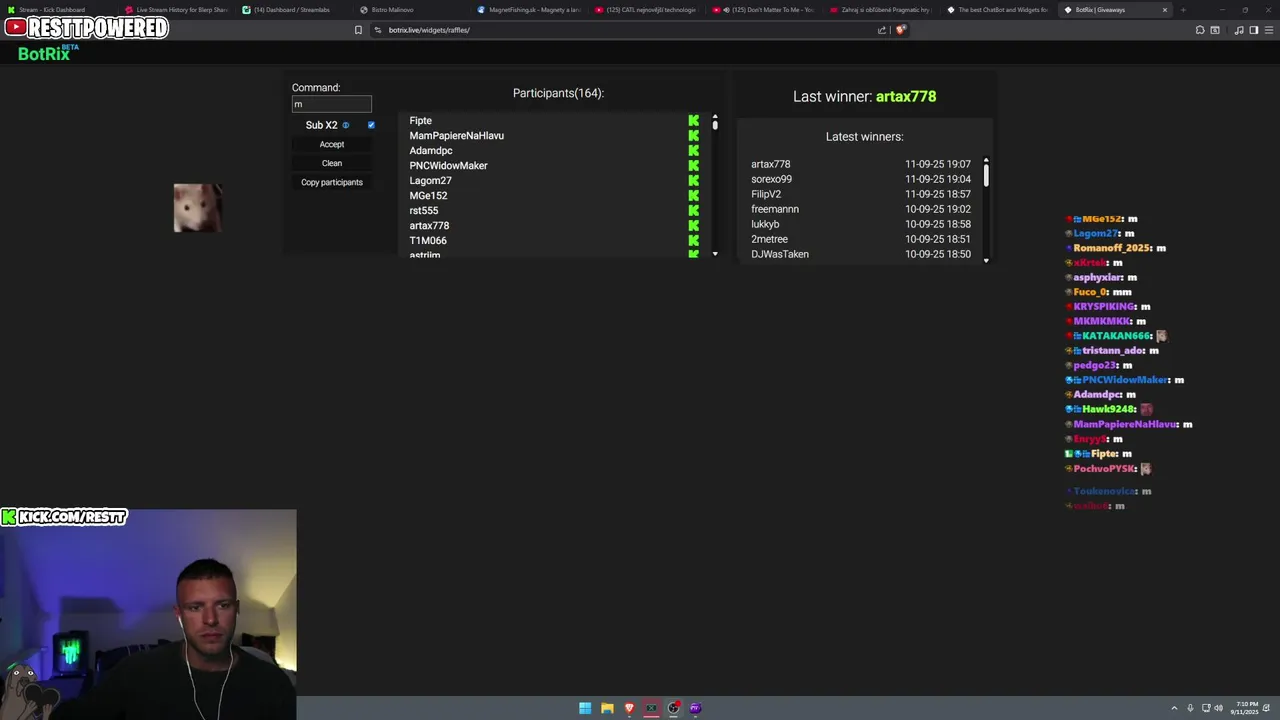Click last winner name artax778
The width and height of the screenshot is (1280, 720).
point(906,97)
